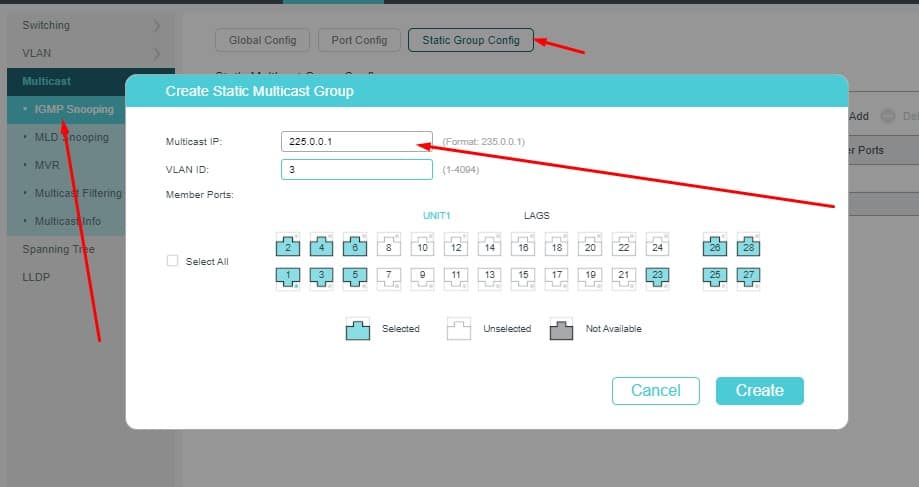Select member port 9

[422, 278]
